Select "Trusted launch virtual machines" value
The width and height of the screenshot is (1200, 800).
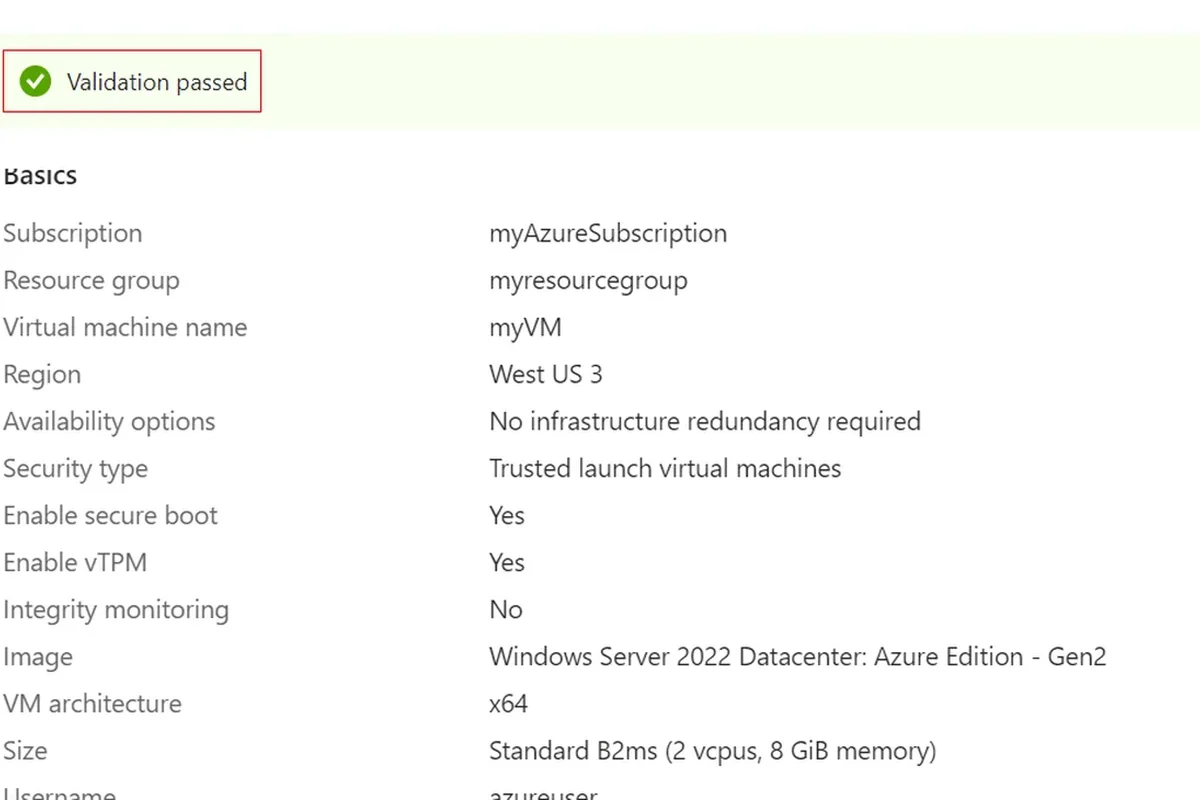pos(665,468)
